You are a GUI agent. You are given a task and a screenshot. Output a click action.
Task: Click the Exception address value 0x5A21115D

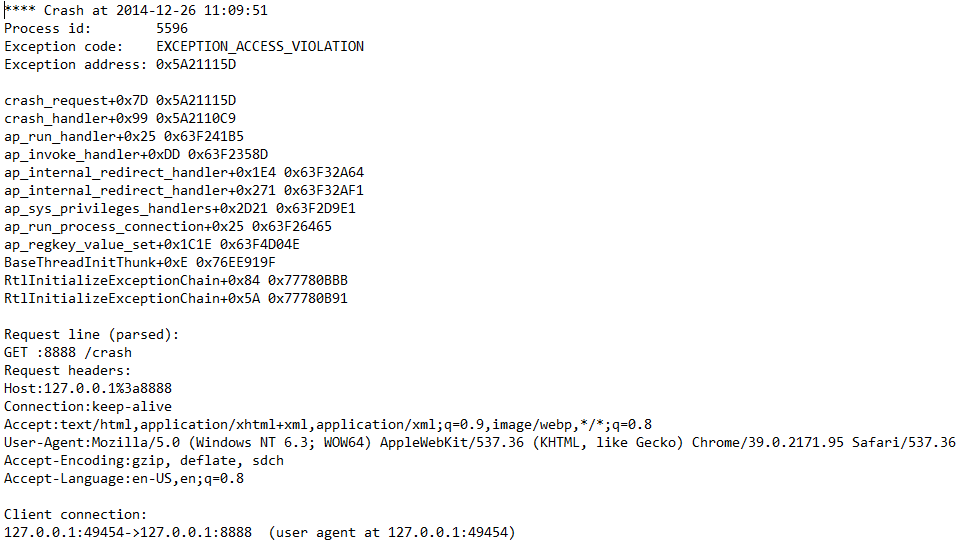196,65
